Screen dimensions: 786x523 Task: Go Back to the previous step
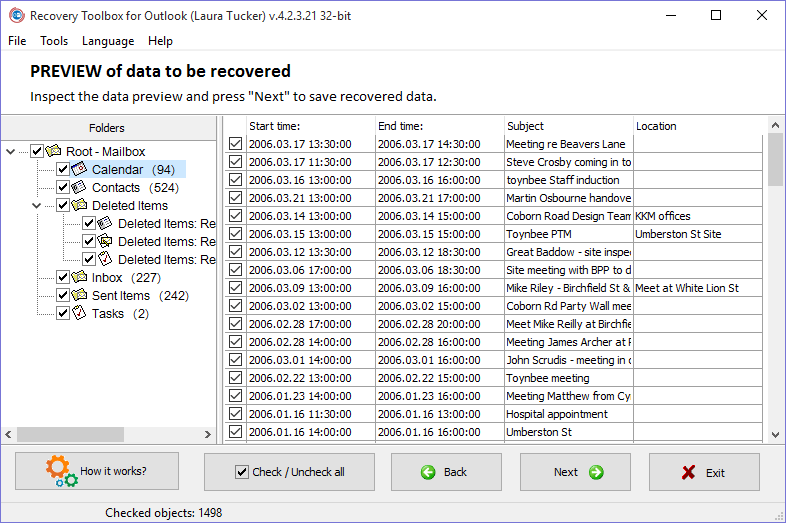click(446, 472)
